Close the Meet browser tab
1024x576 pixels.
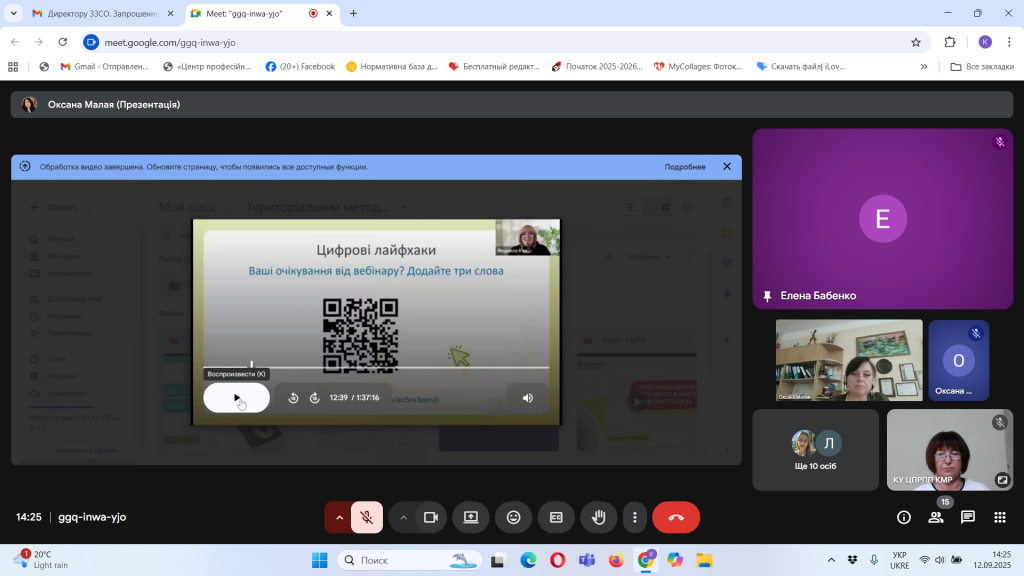pyautogui.click(x=329, y=13)
